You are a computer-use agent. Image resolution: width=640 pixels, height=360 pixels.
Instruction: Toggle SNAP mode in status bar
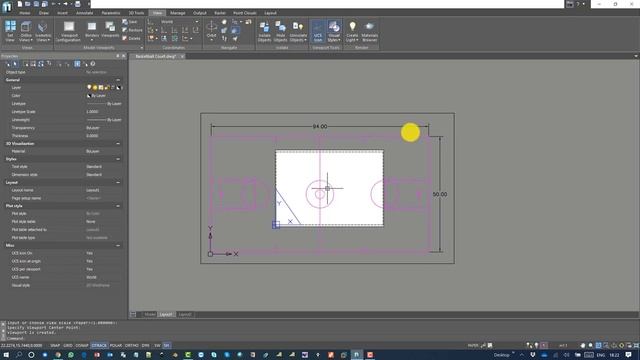[55, 346]
